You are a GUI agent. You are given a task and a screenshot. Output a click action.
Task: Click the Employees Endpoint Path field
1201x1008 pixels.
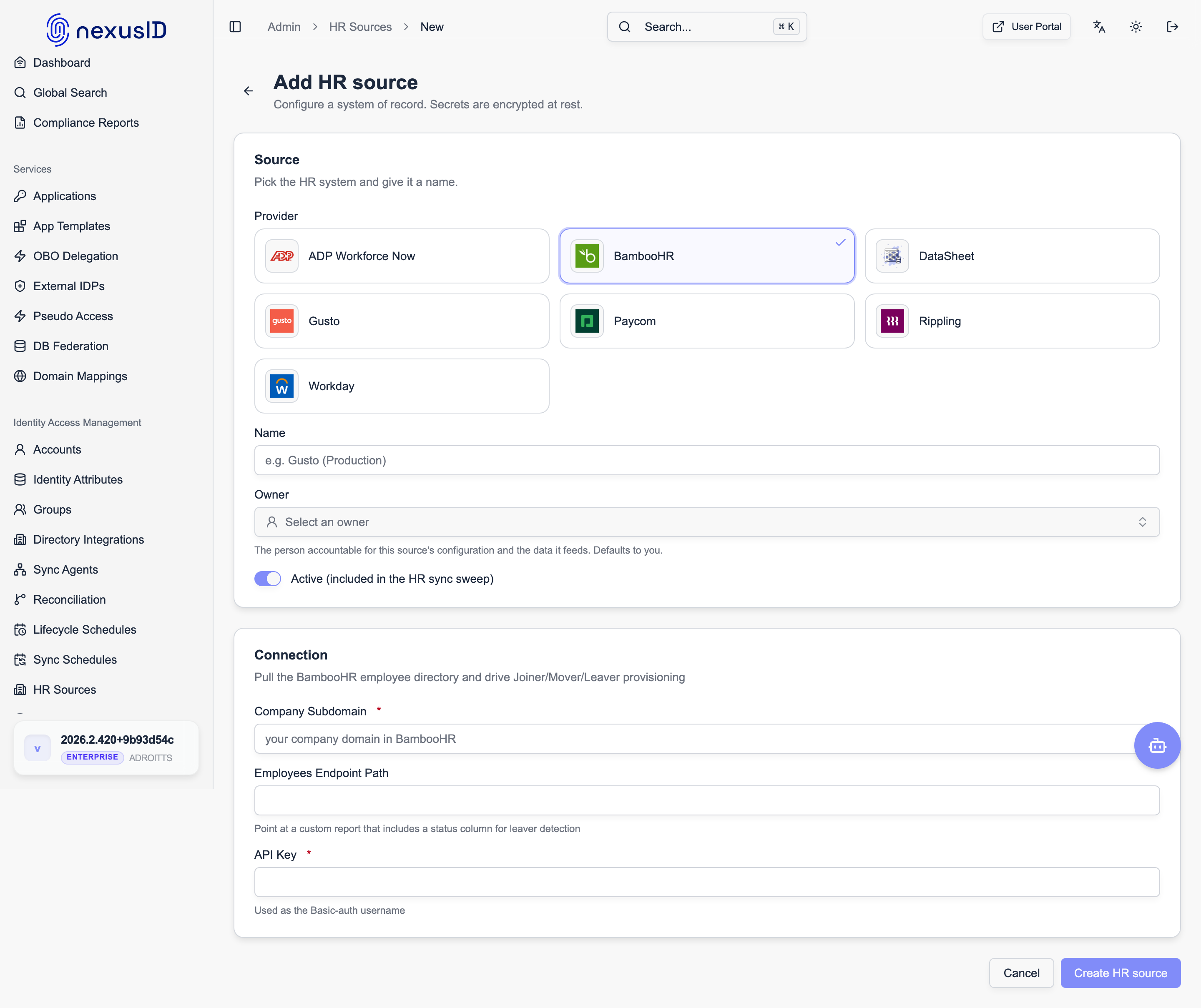[707, 800]
